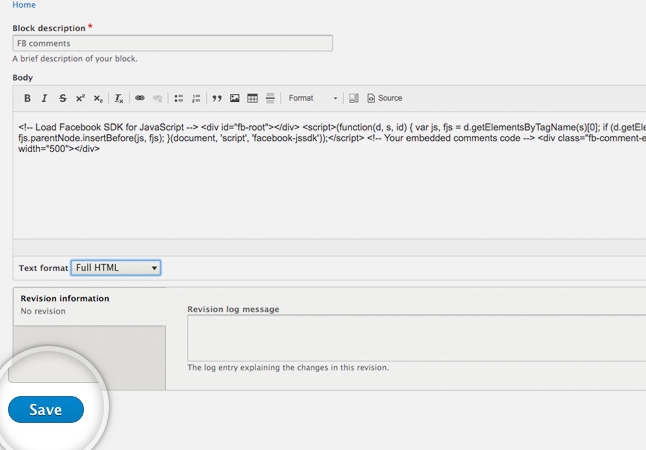Image resolution: width=646 pixels, height=450 pixels.
Task: Insert a link using the link icon
Action: point(140,98)
